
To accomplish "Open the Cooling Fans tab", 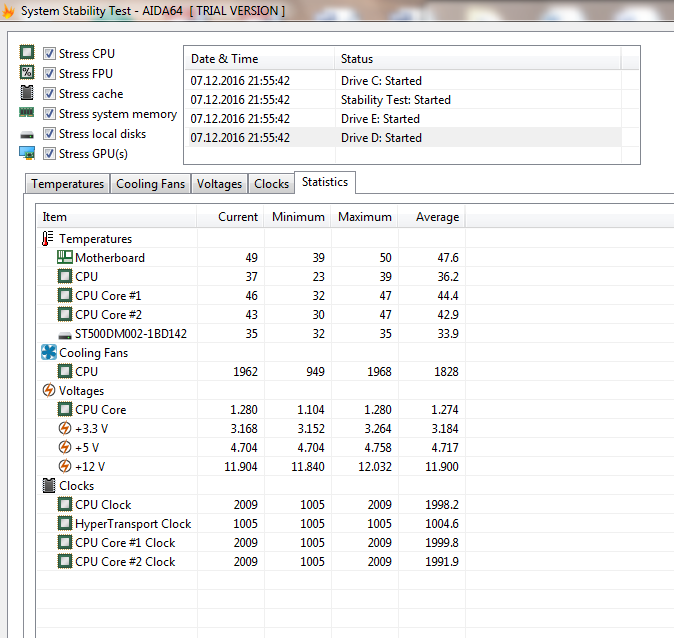I will [150, 184].
